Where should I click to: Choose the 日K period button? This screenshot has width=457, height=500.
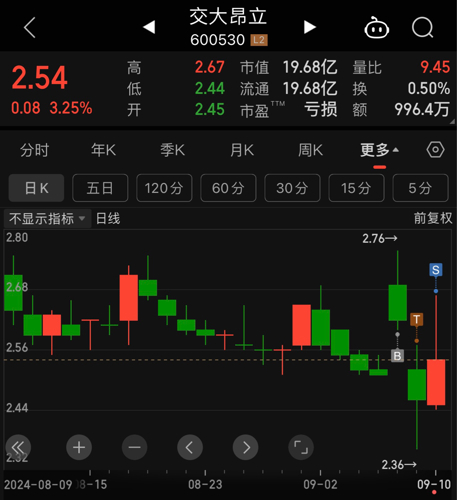pos(36,188)
